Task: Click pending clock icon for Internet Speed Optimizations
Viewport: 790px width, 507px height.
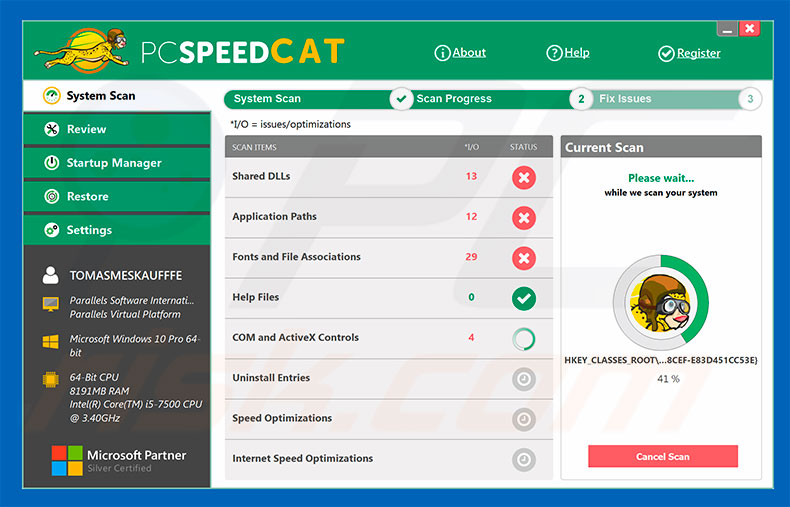Action: [x=523, y=460]
